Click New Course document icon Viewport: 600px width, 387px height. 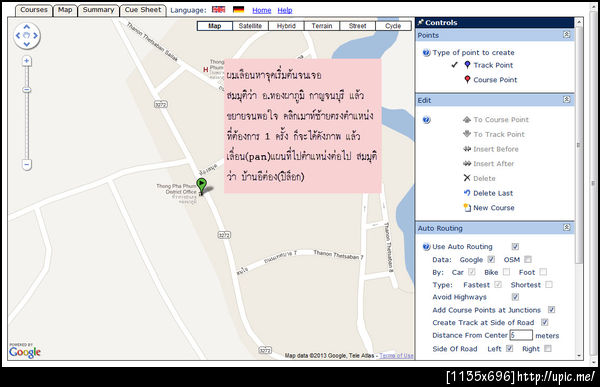(x=467, y=207)
